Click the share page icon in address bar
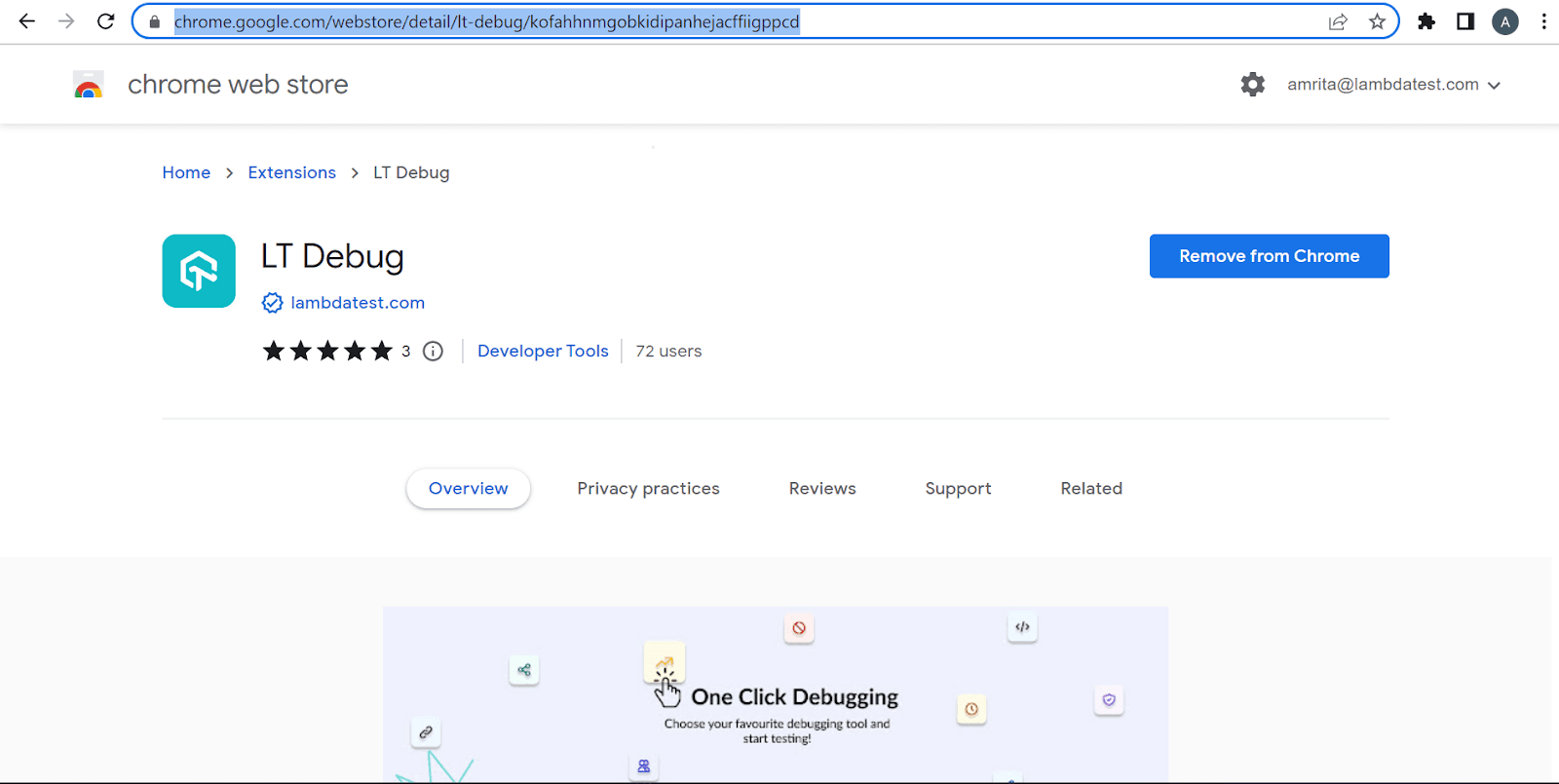The image size is (1559, 784). tap(1338, 21)
